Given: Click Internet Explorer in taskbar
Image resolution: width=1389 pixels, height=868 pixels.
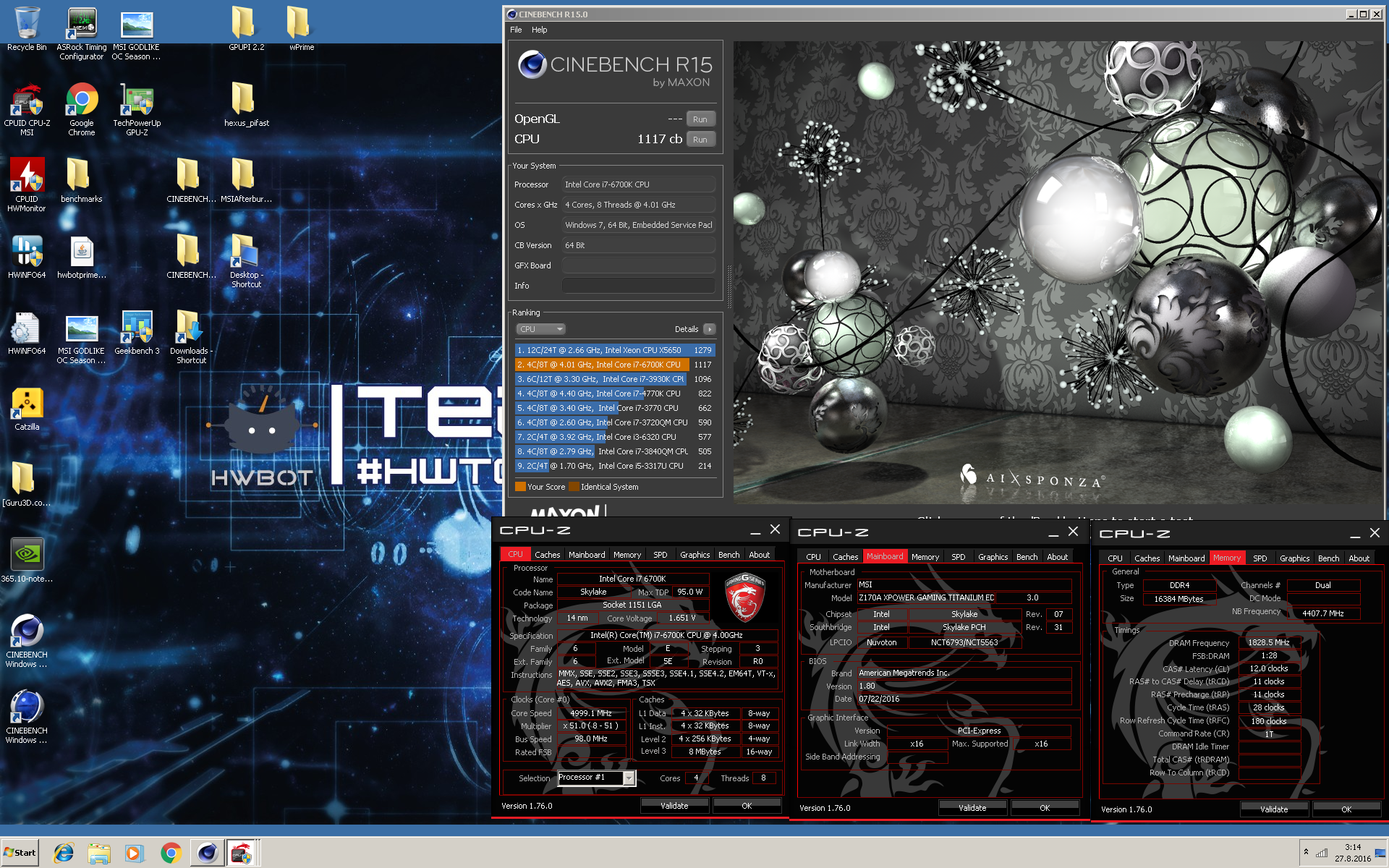Looking at the screenshot, I should 64,854.
